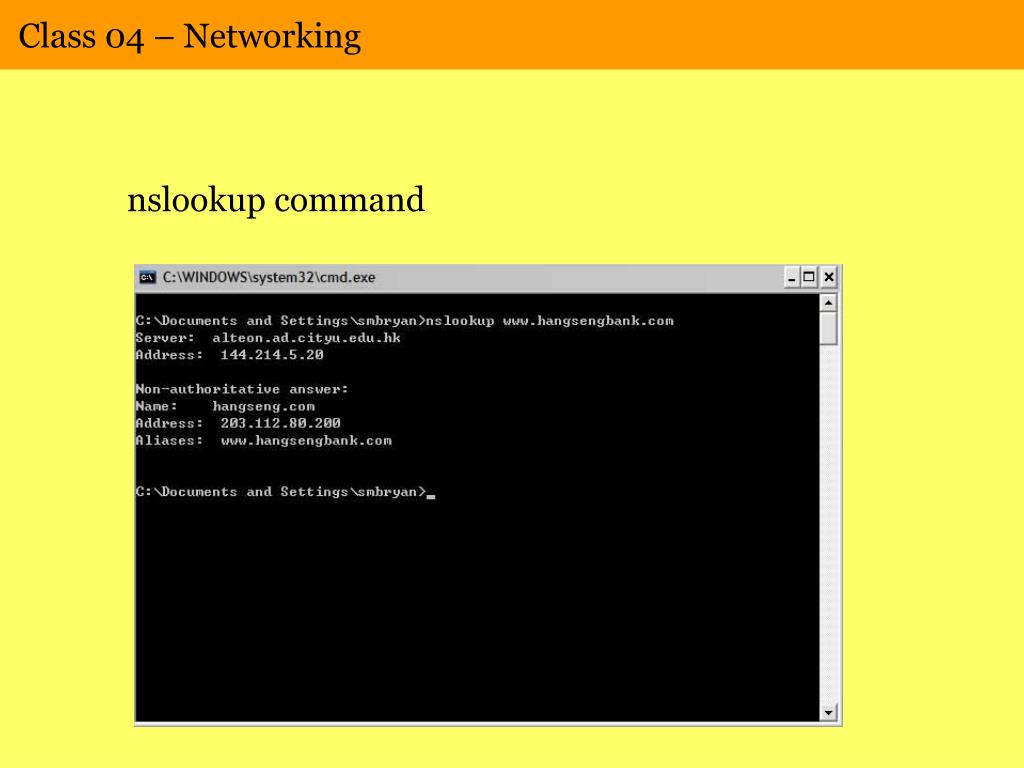Click the vertical scrollbar thumb

click(x=828, y=328)
